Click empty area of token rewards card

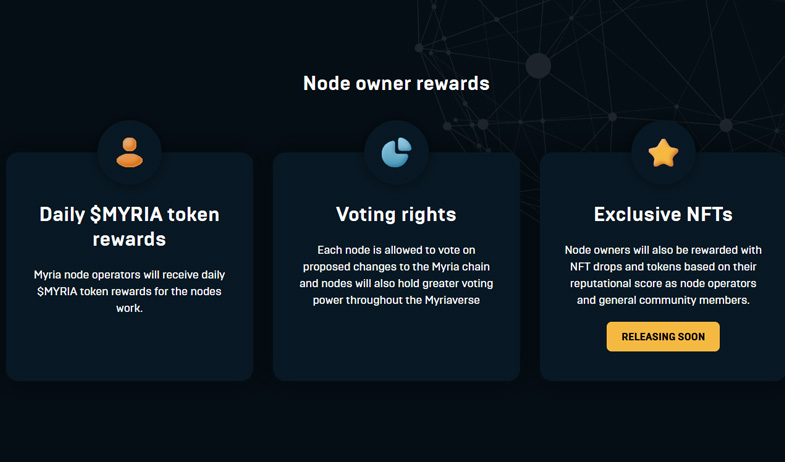pyautogui.click(x=130, y=348)
